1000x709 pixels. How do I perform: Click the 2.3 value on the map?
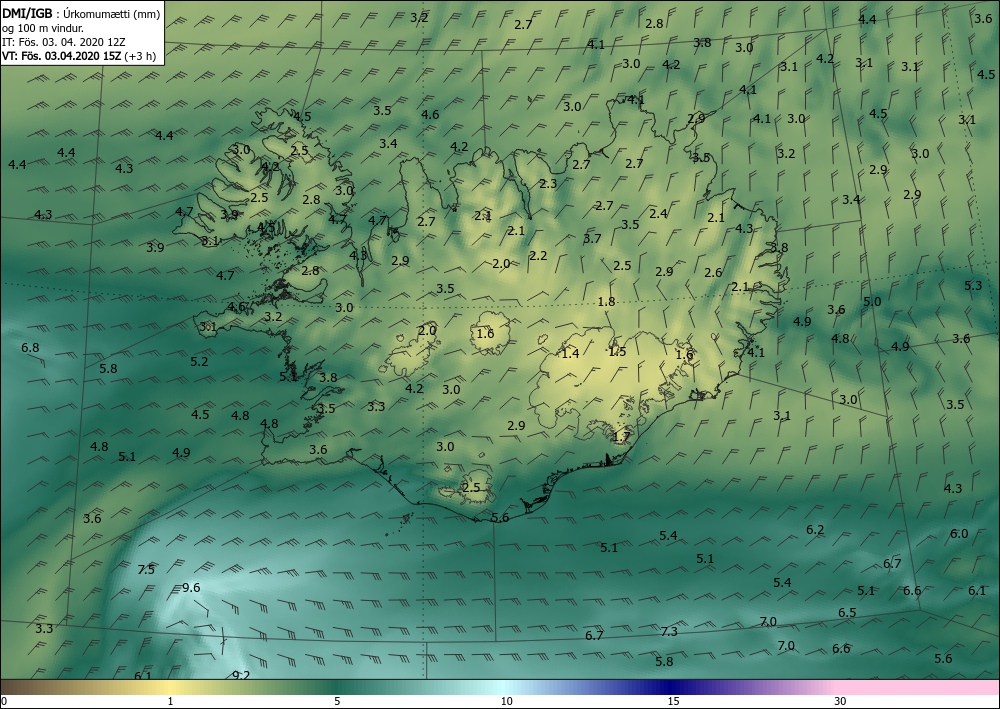click(x=548, y=184)
